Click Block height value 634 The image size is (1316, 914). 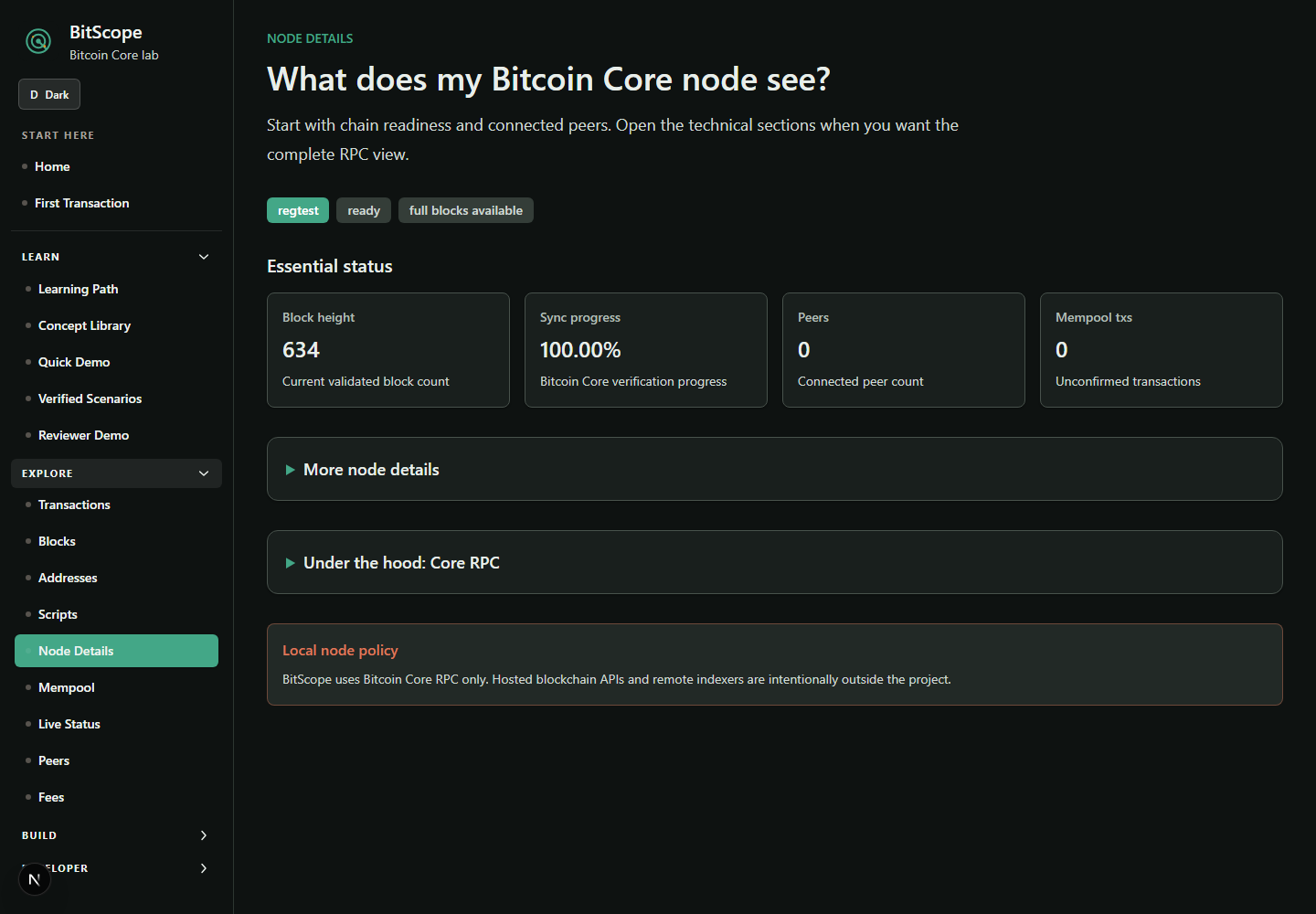[x=301, y=350]
